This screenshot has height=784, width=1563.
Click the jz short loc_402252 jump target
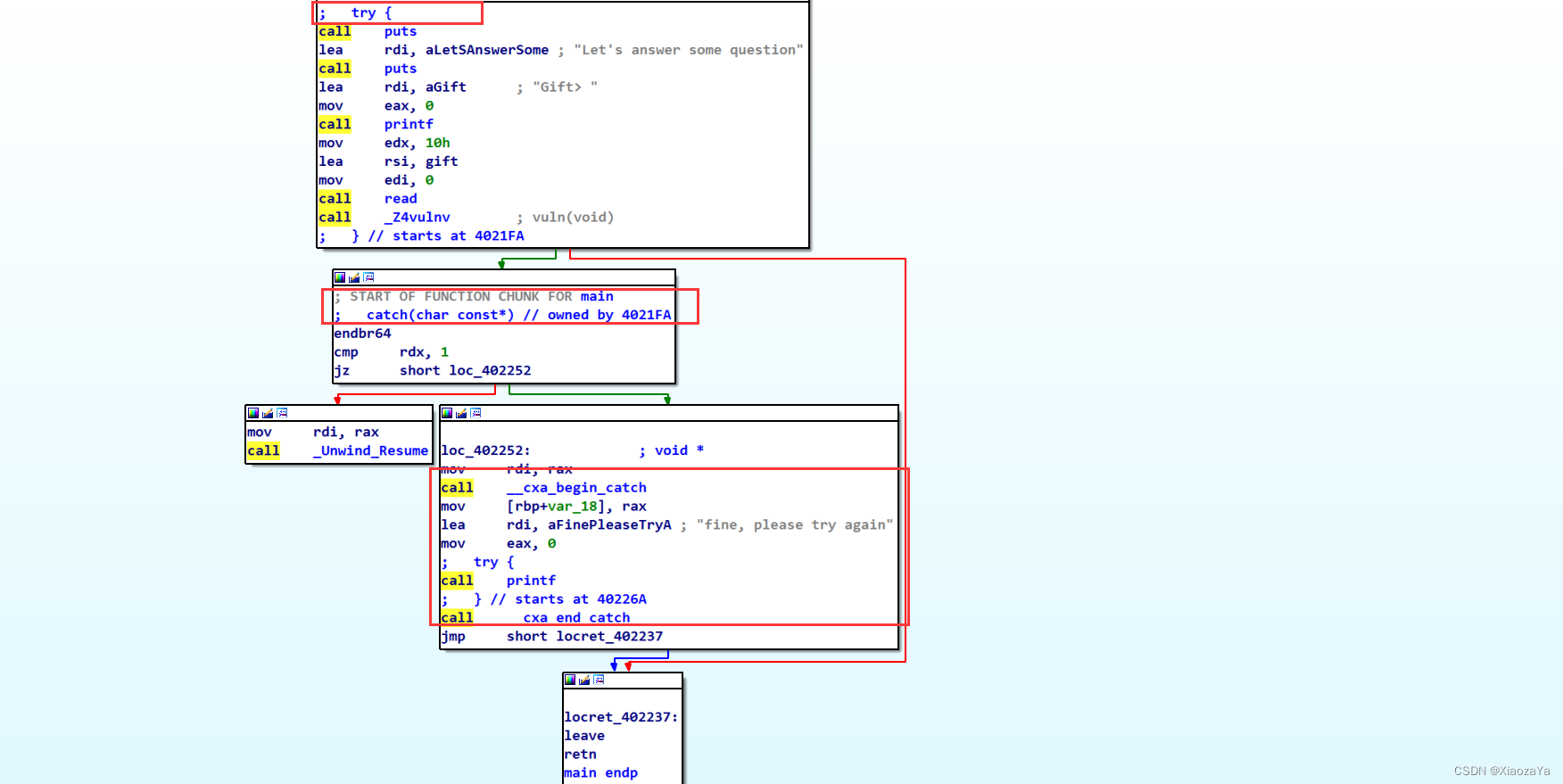tap(490, 371)
